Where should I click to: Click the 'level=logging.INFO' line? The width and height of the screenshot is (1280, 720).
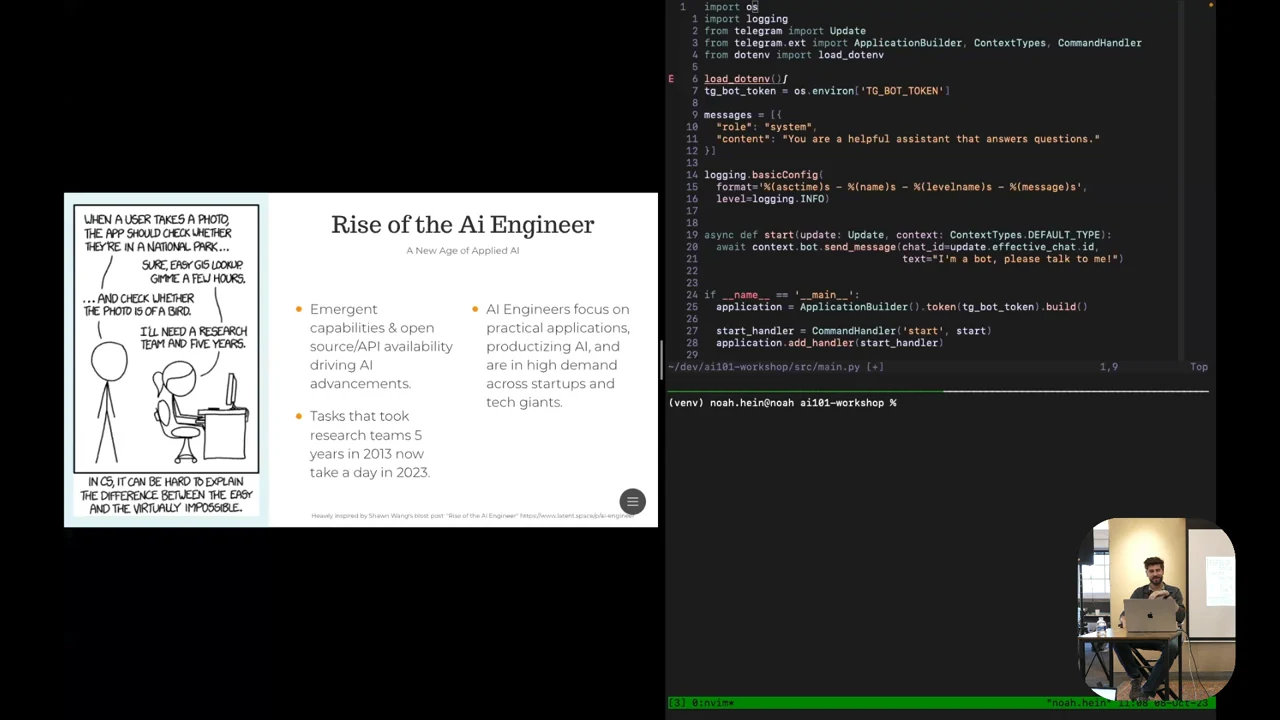[x=773, y=199]
